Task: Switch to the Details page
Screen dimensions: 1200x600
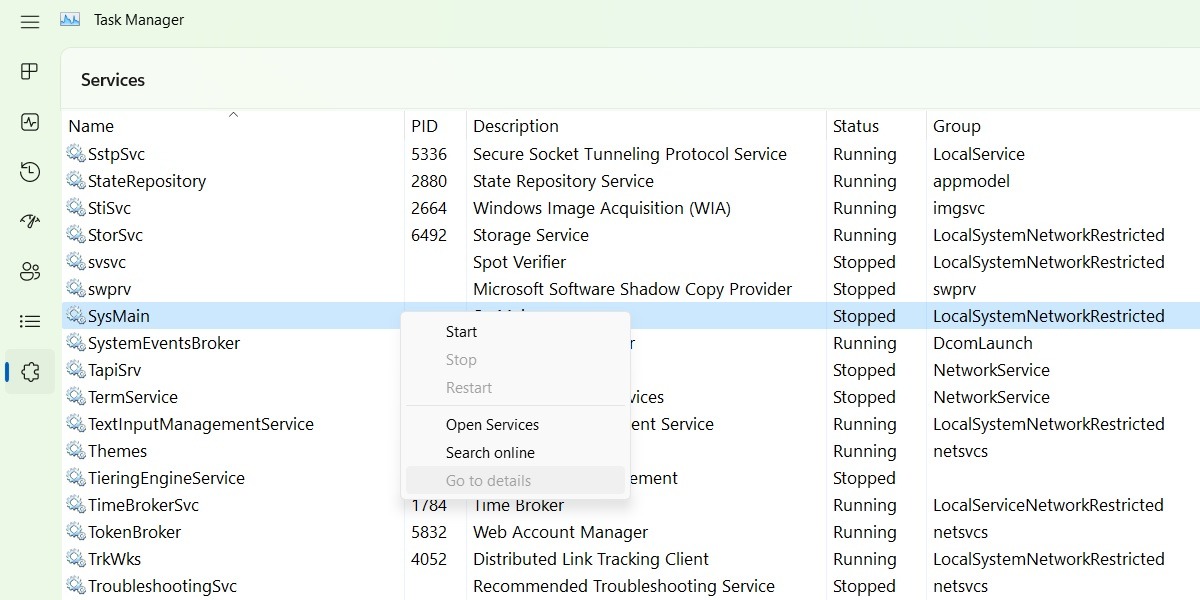Action: point(29,320)
